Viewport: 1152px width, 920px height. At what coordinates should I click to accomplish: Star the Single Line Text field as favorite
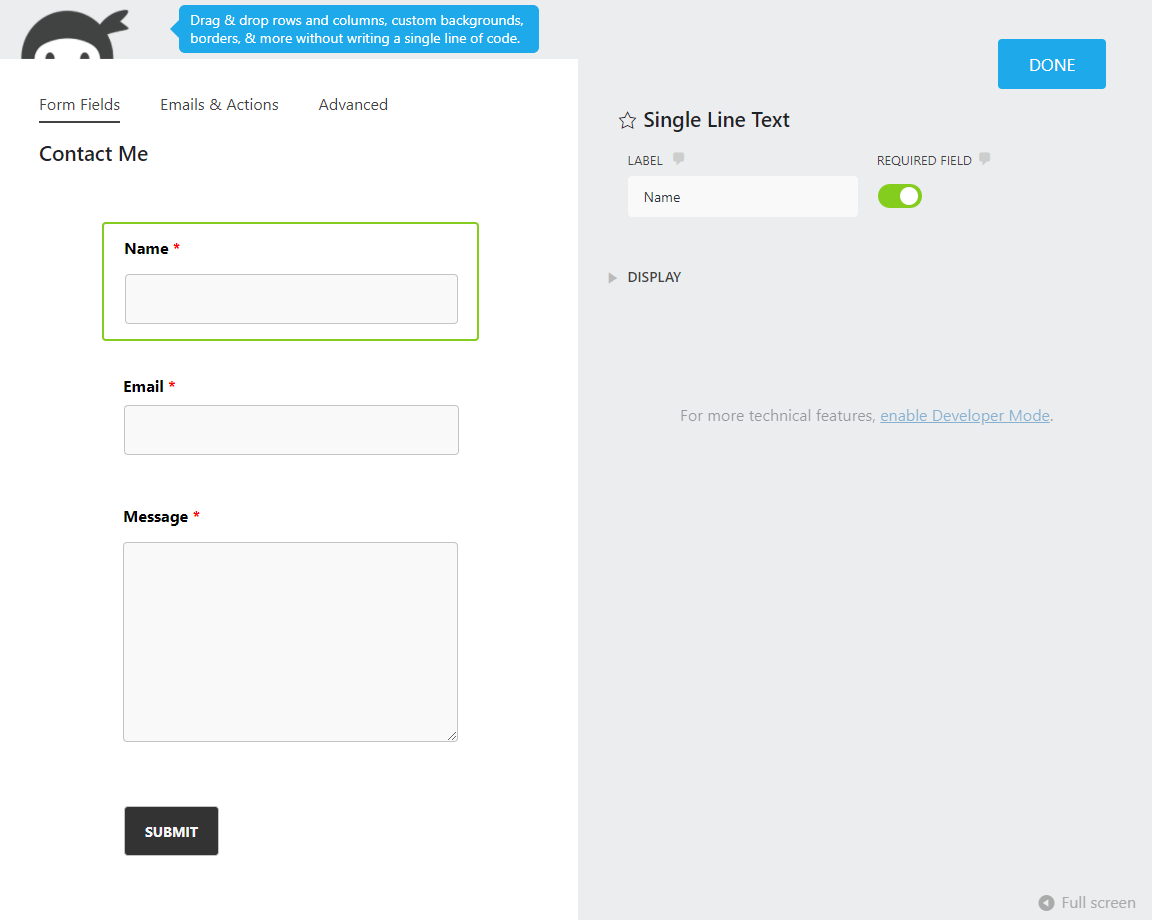pyautogui.click(x=627, y=119)
